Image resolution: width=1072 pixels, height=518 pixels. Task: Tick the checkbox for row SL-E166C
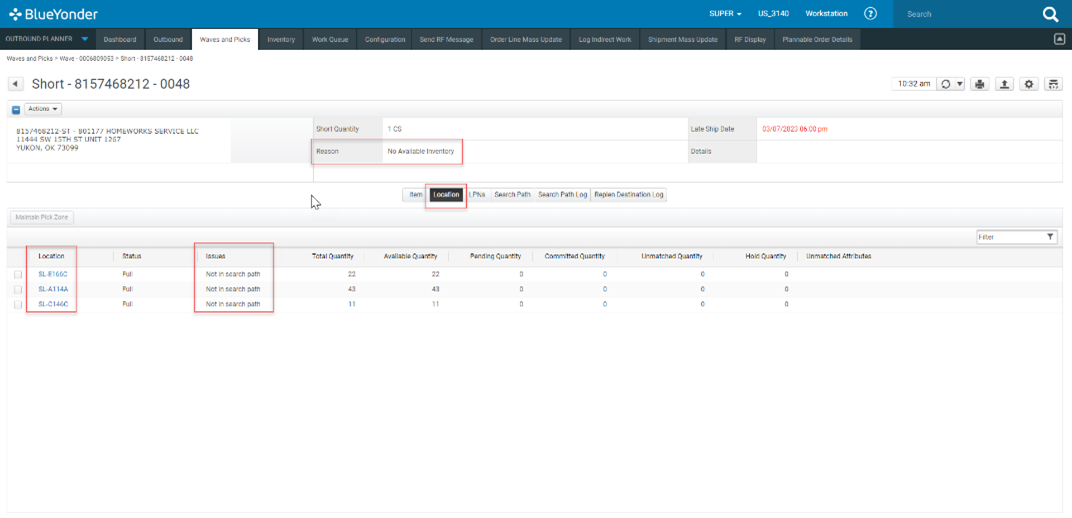(18, 274)
